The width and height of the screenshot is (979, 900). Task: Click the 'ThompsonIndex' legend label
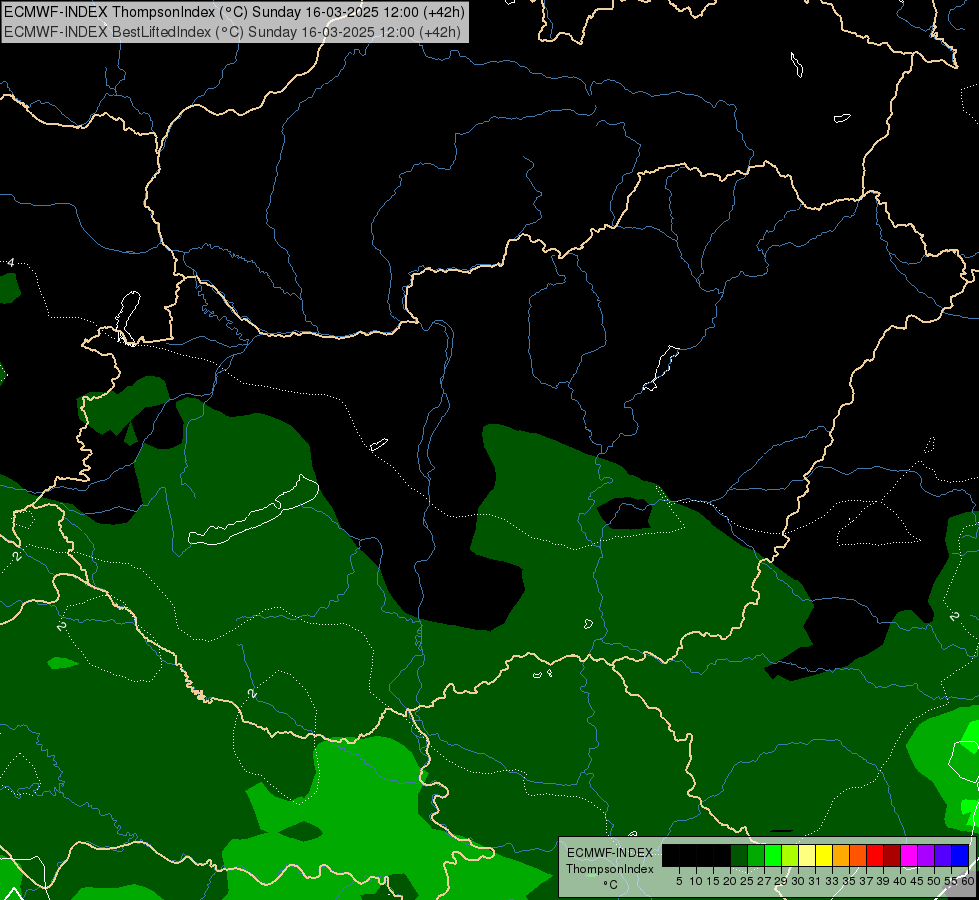pos(610,869)
